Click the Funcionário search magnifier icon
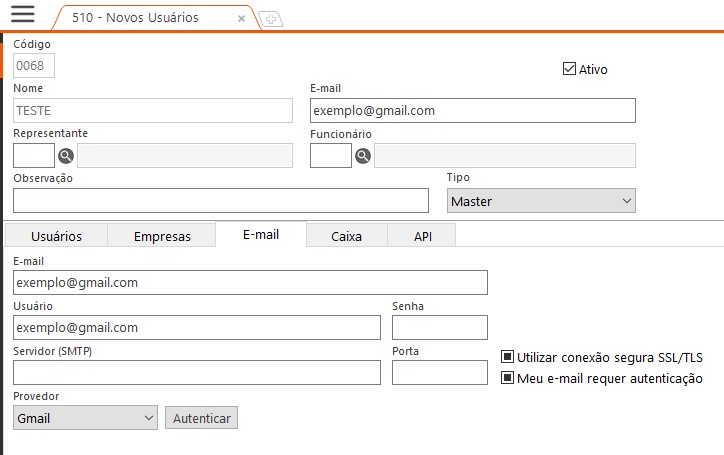Image resolution: width=724 pixels, height=455 pixels. tap(363, 155)
